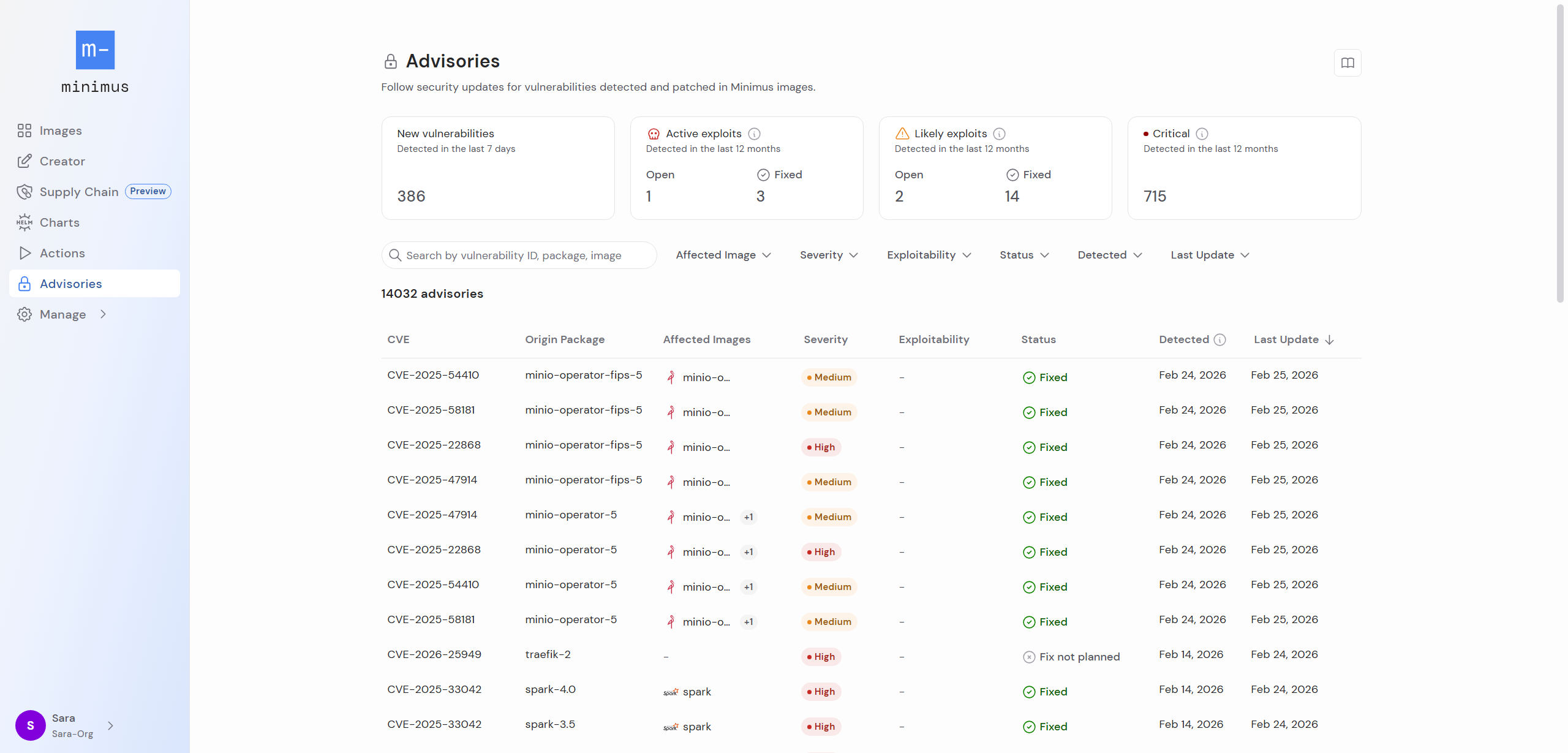Go to Images in the sidebar
The height and width of the screenshot is (753, 1568).
60,131
